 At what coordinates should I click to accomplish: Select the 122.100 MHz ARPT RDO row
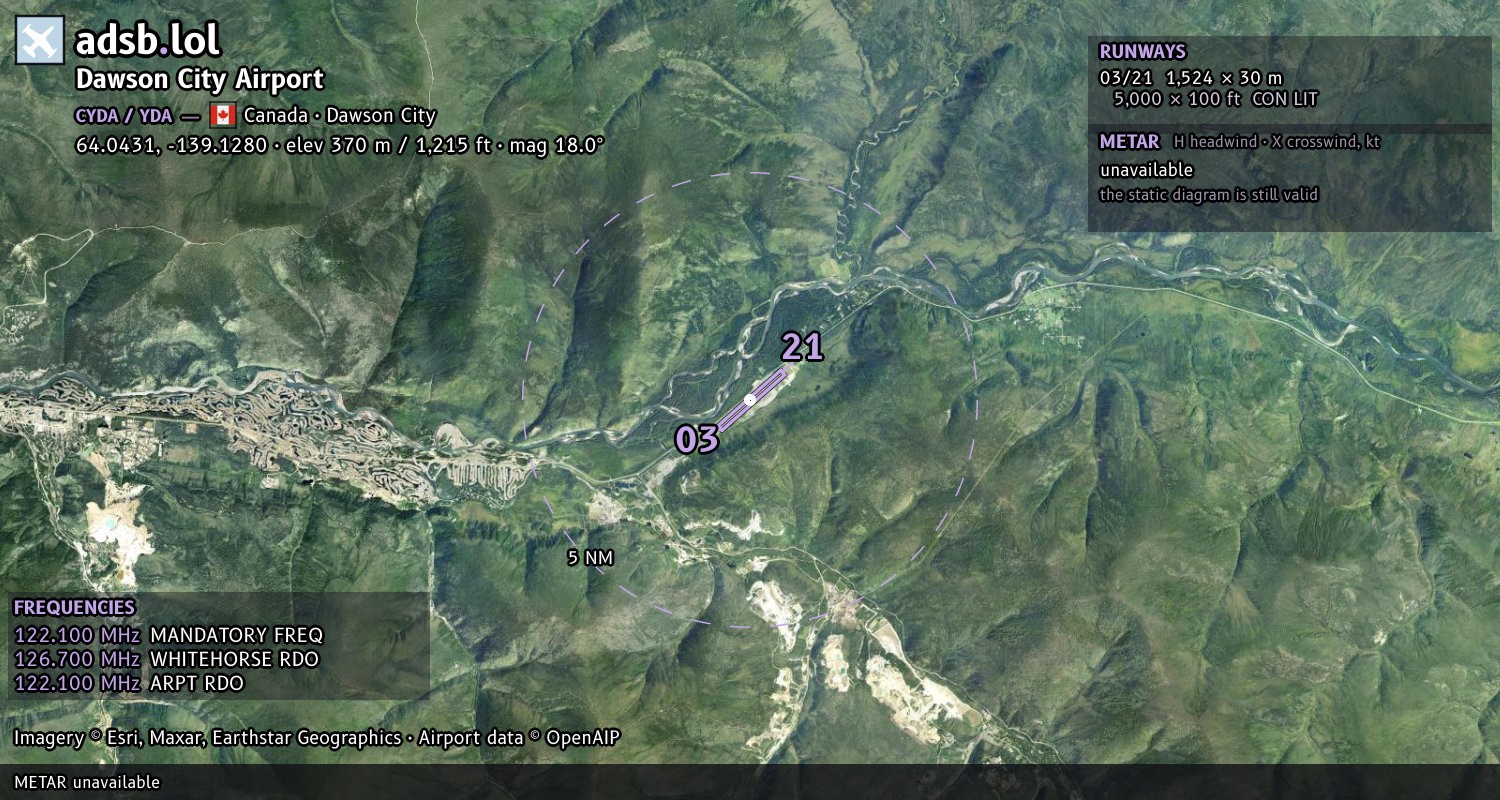(128, 683)
